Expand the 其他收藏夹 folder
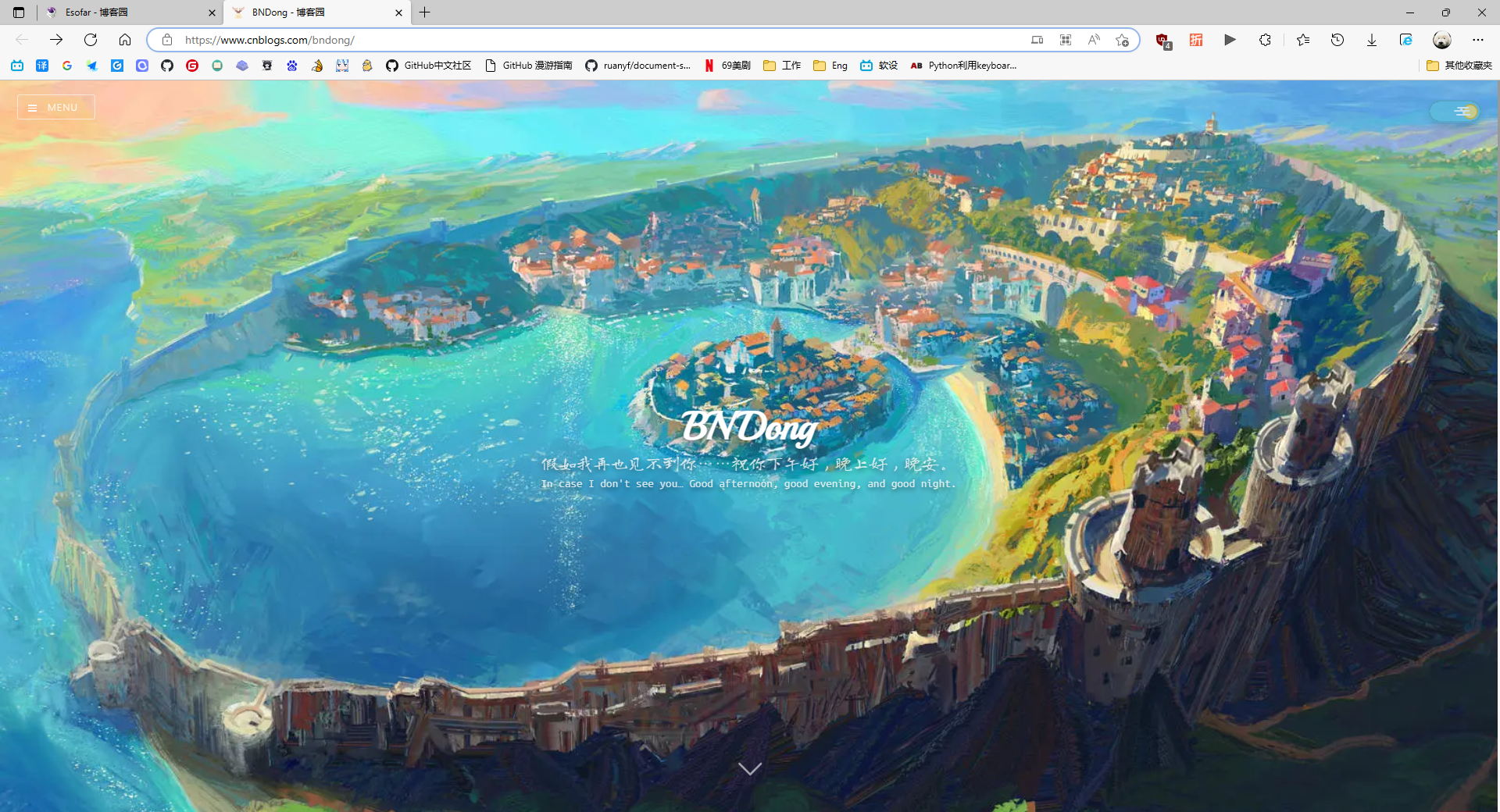This screenshot has height=812, width=1500. click(x=1459, y=66)
